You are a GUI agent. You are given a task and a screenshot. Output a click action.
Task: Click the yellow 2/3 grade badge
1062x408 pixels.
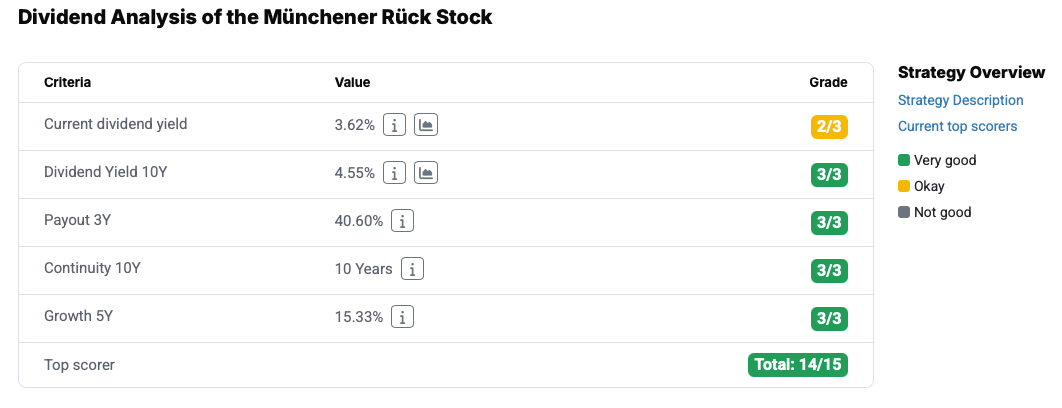point(829,127)
